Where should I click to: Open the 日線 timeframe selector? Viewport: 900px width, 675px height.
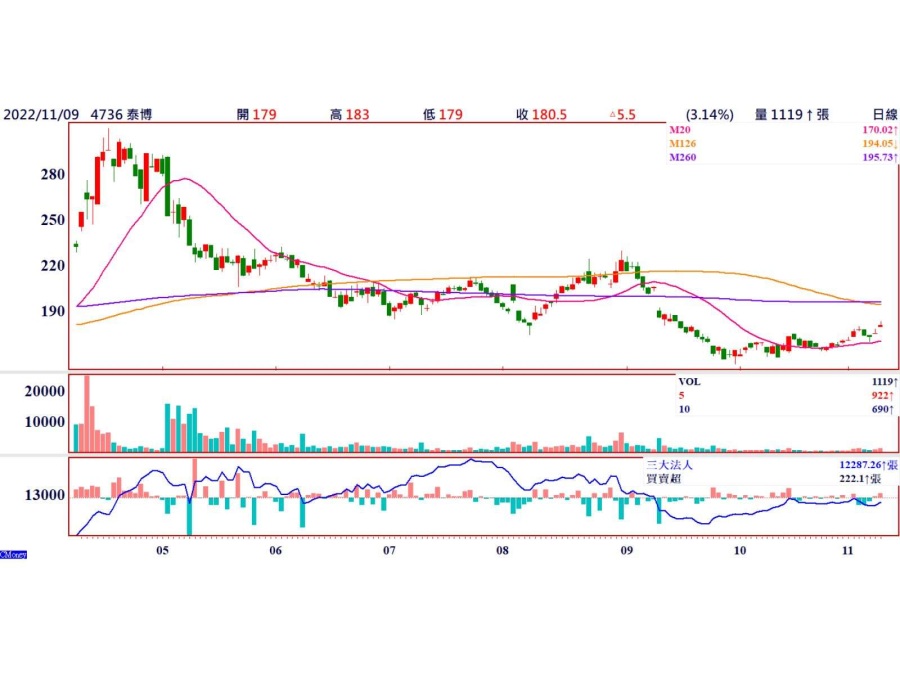(884, 115)
